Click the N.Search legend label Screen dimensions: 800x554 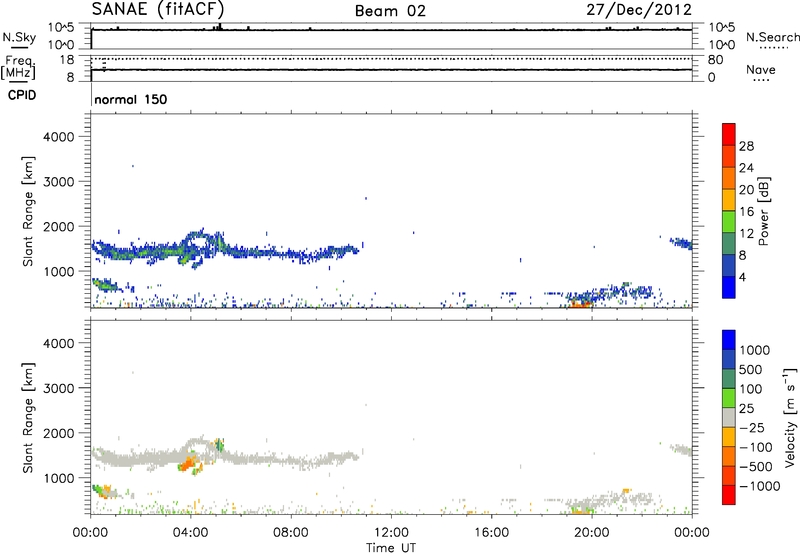[x=772, y=37]
